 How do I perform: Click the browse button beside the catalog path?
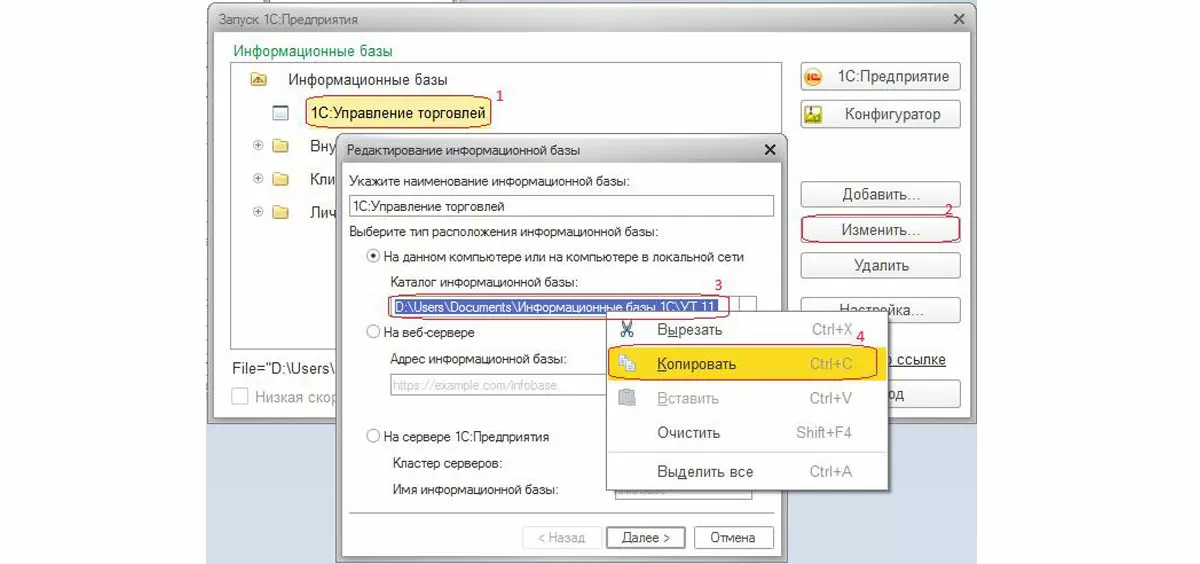pyautogui.click(x=747, y=305)
